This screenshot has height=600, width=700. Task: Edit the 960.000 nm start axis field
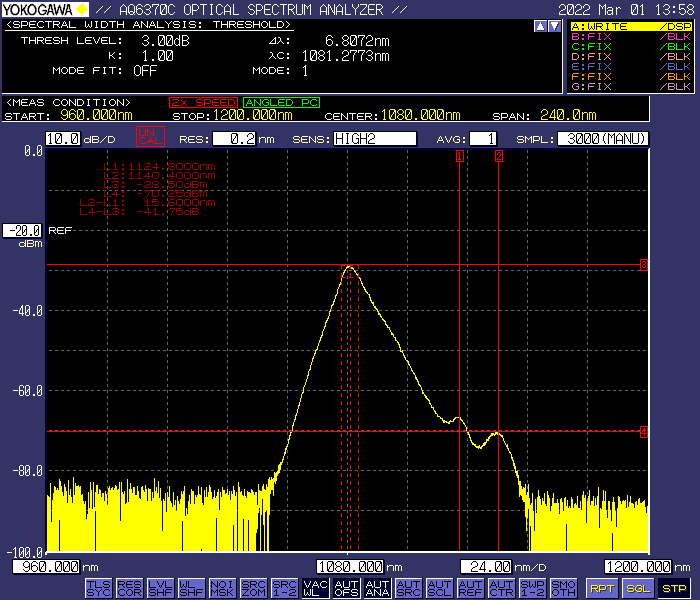click(46, 567)
